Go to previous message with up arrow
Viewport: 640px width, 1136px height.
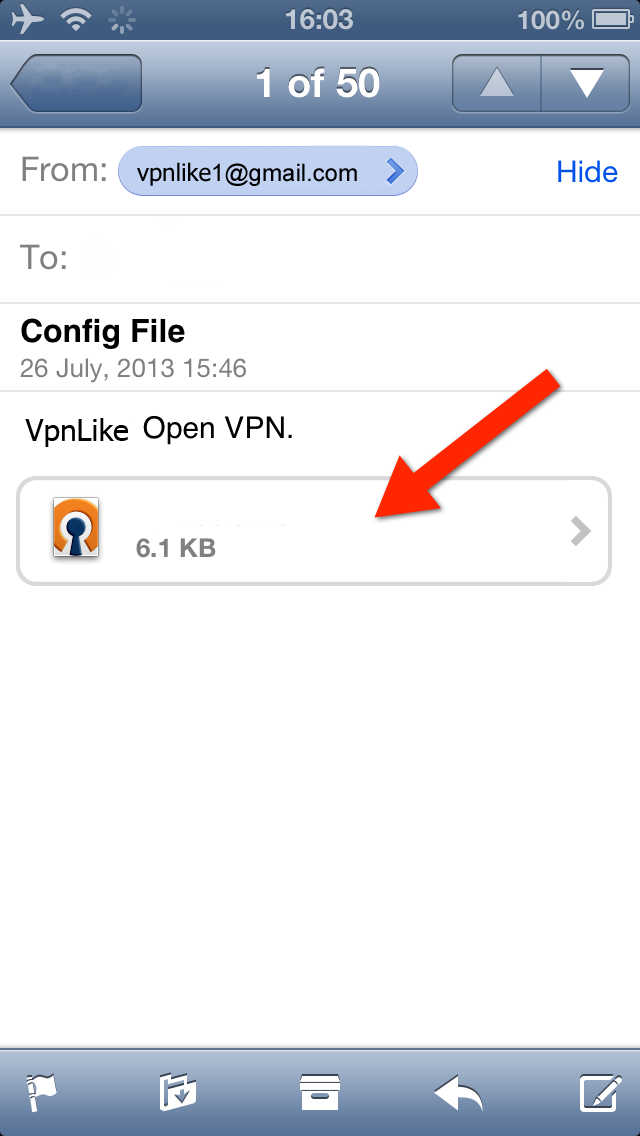coord(496,83)
